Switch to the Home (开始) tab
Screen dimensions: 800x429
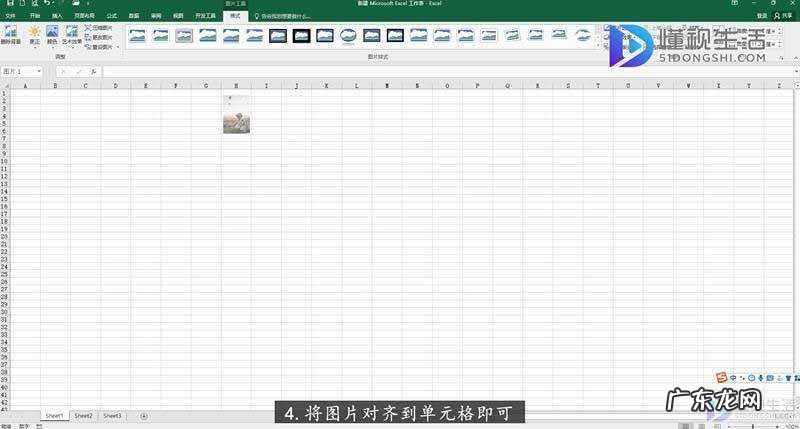[35, 16]
